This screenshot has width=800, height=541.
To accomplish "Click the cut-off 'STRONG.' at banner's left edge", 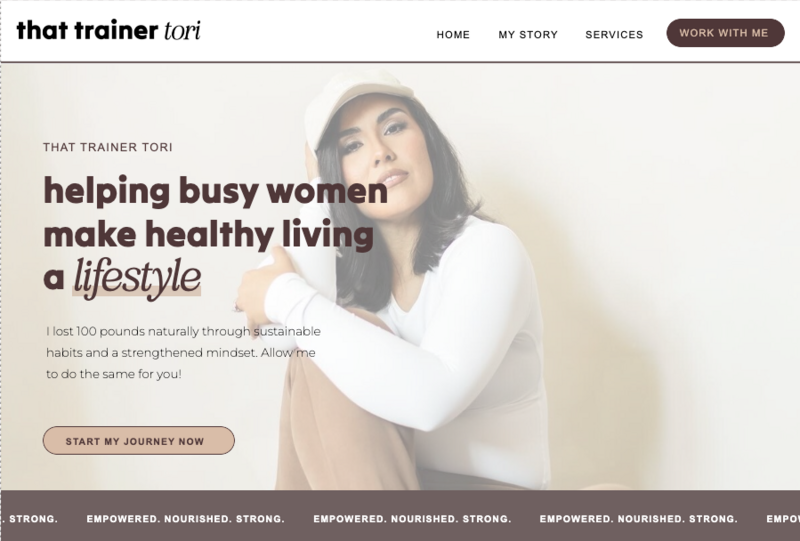I will (x=31, y=519).
